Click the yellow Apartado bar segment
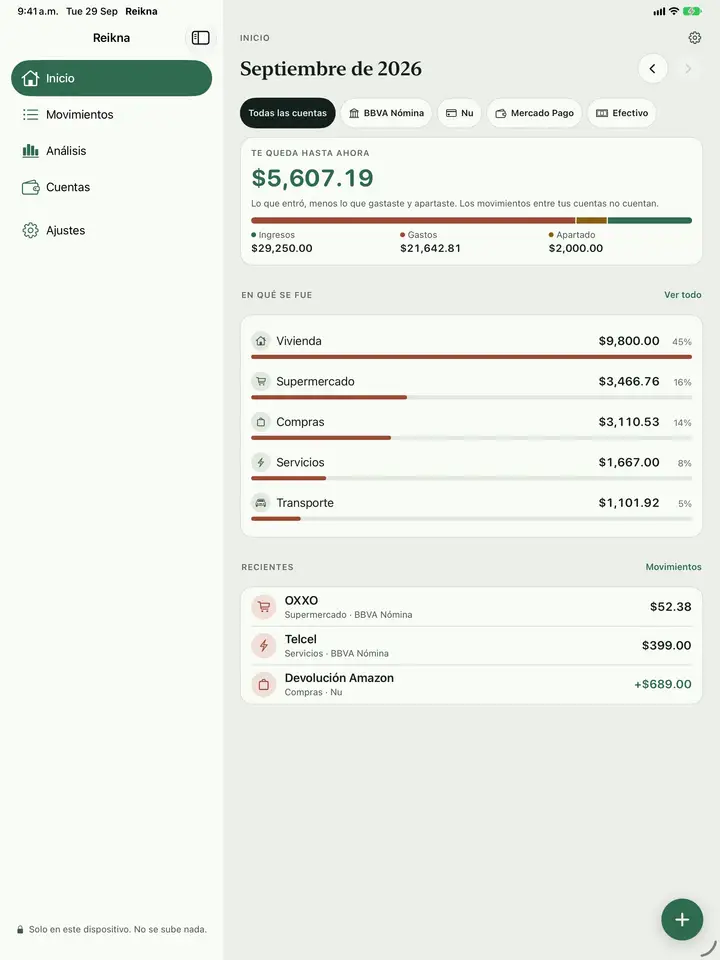 click(591, 220)
